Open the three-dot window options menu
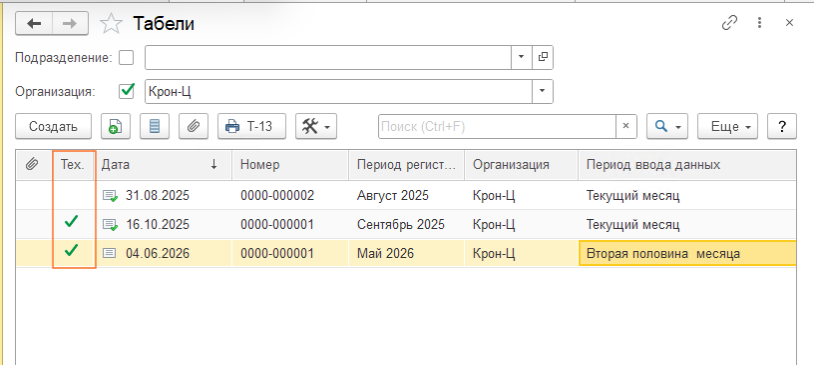 click(759, 23)
